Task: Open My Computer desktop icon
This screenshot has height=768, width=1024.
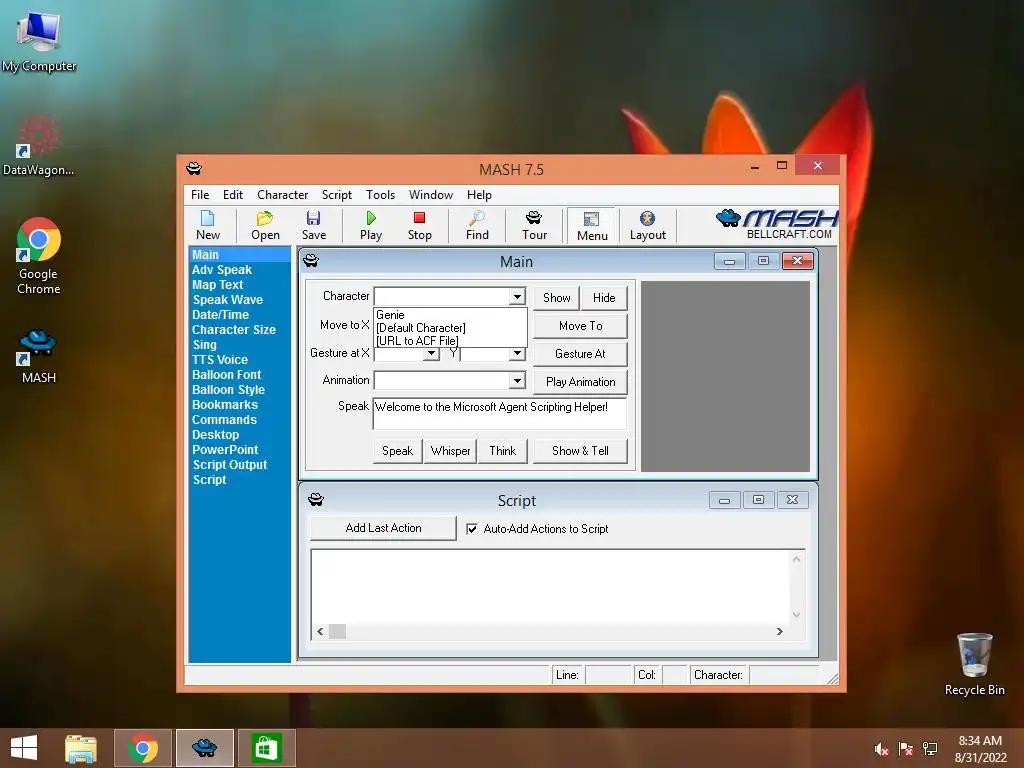Action: (39, 40)
